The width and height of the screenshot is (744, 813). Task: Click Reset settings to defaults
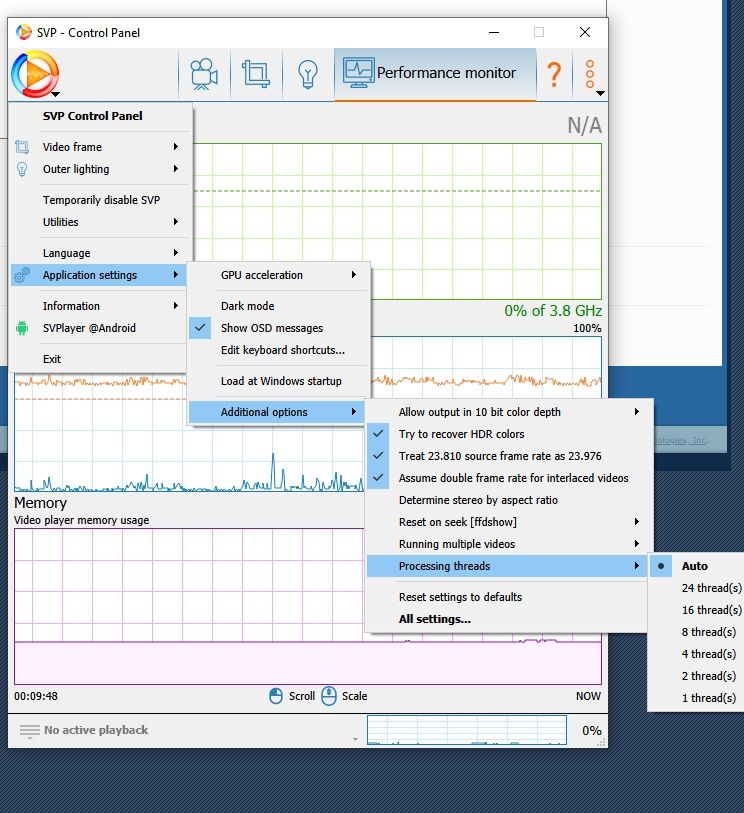(460, 597)
